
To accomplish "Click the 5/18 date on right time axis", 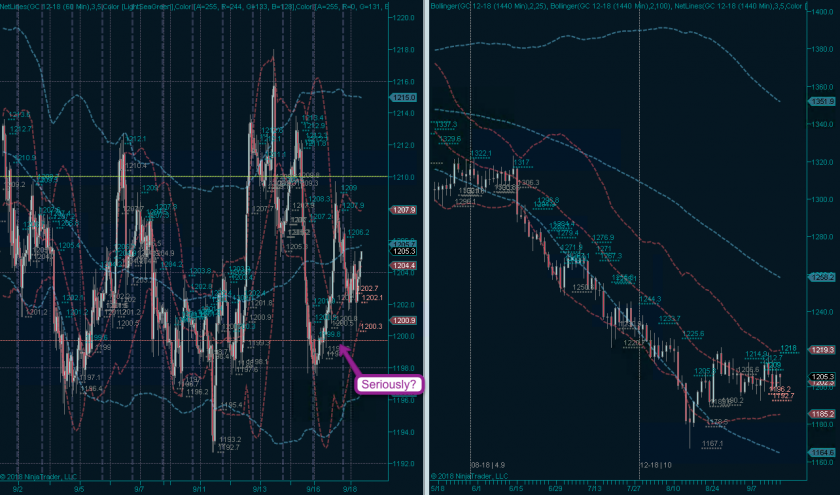I will [x=438, y=489].
